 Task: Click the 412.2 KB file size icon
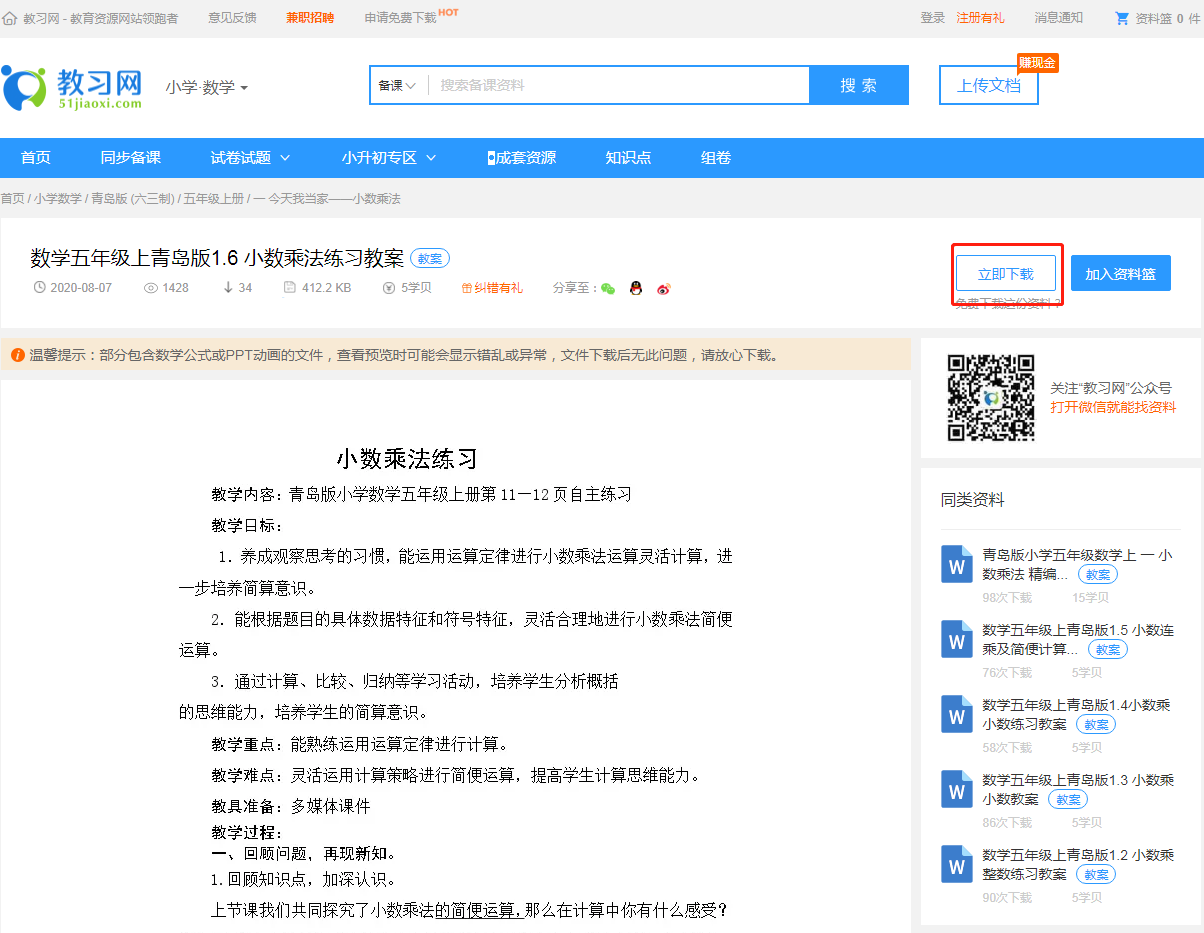[289, 288]
